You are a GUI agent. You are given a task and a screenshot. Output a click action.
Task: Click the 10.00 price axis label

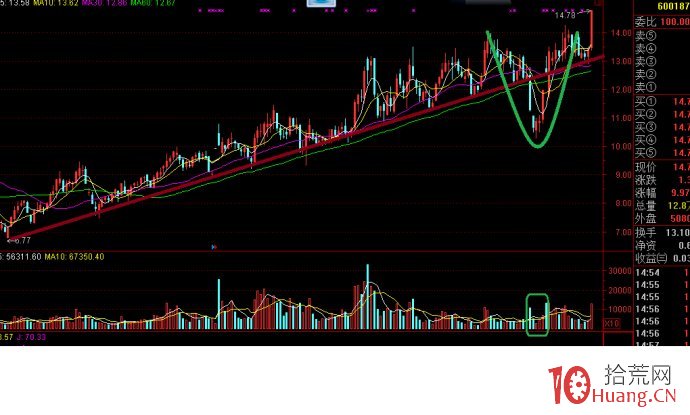pos(621,147)
